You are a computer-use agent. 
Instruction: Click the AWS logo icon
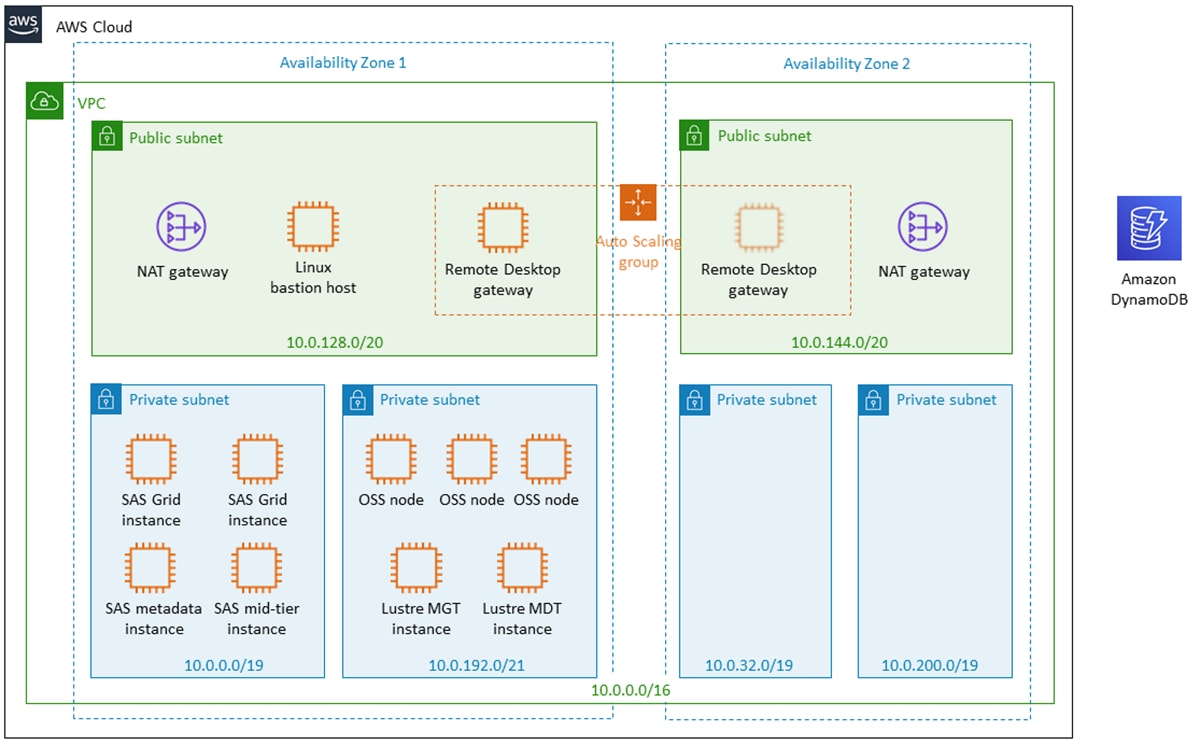point(24,25)
